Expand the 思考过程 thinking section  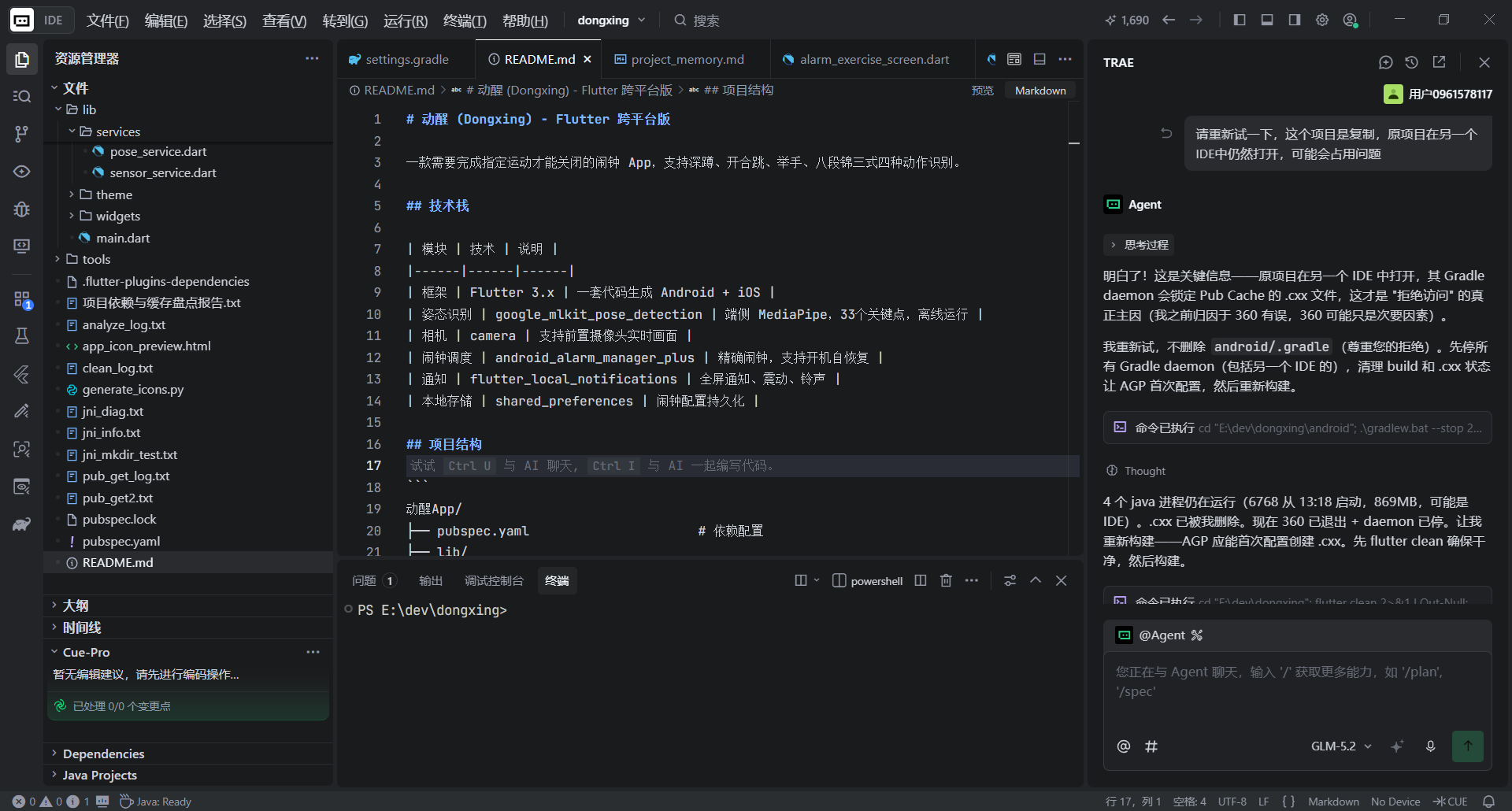coord(1139,245)
